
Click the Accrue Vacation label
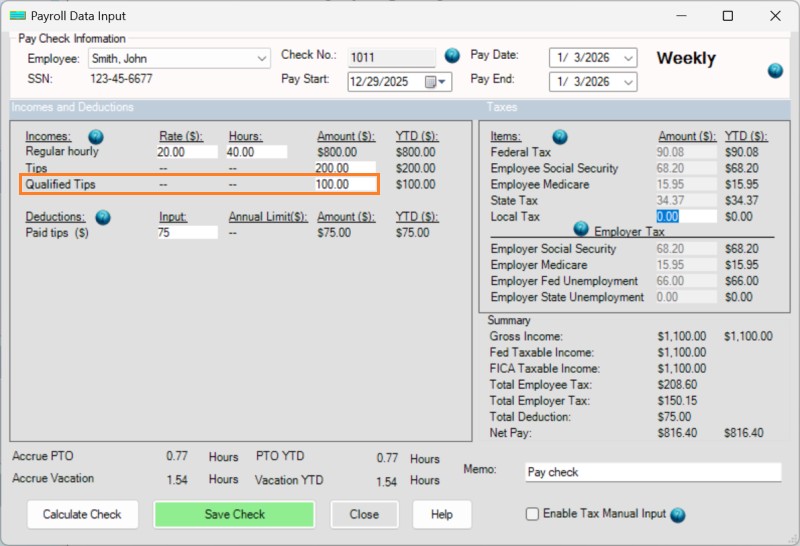pyautogui.click(x=53, y=478)
